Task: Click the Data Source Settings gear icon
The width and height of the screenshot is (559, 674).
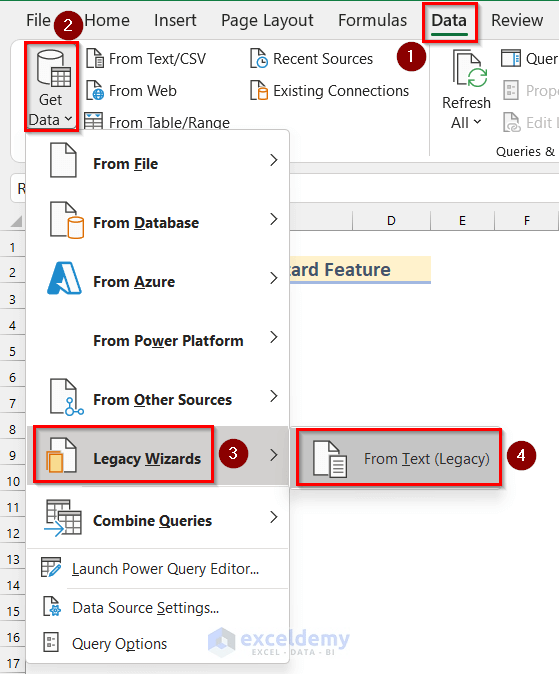Action: [x=52, y=607]
